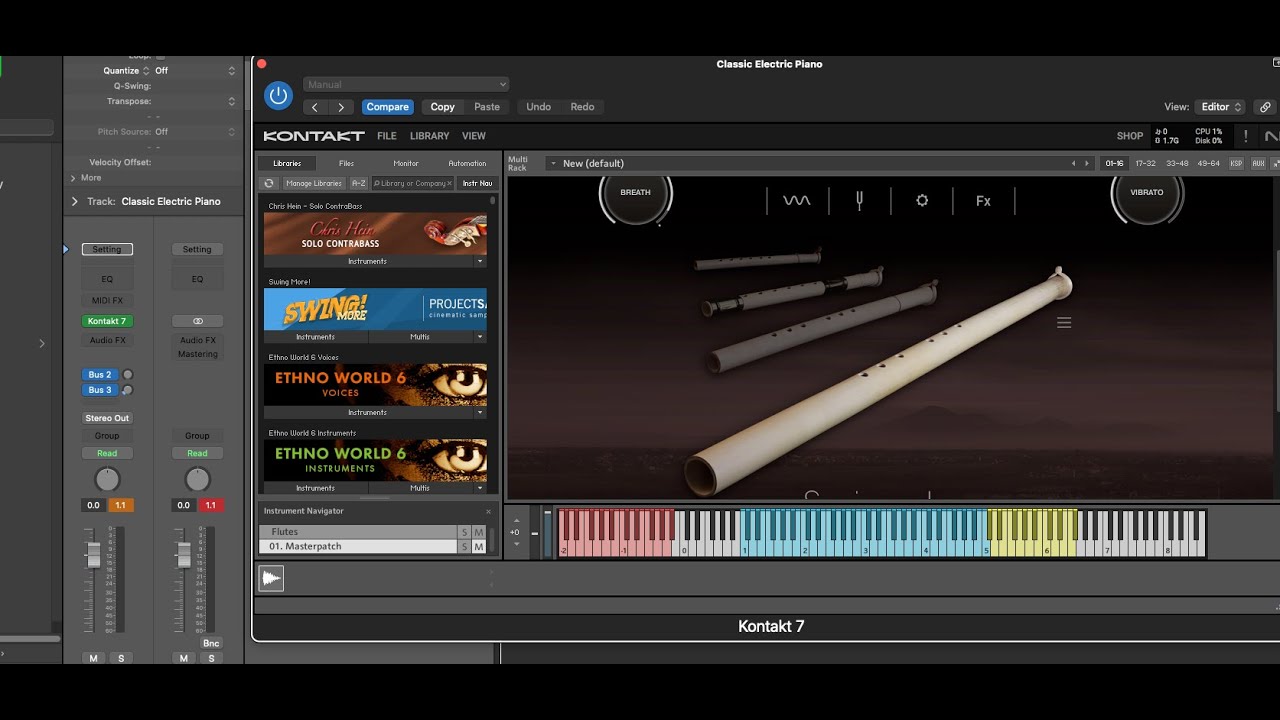Open the View Editor dropdown
Image resolution: width=1280 pixels, height=720 pixels.
click(1220, 107)
